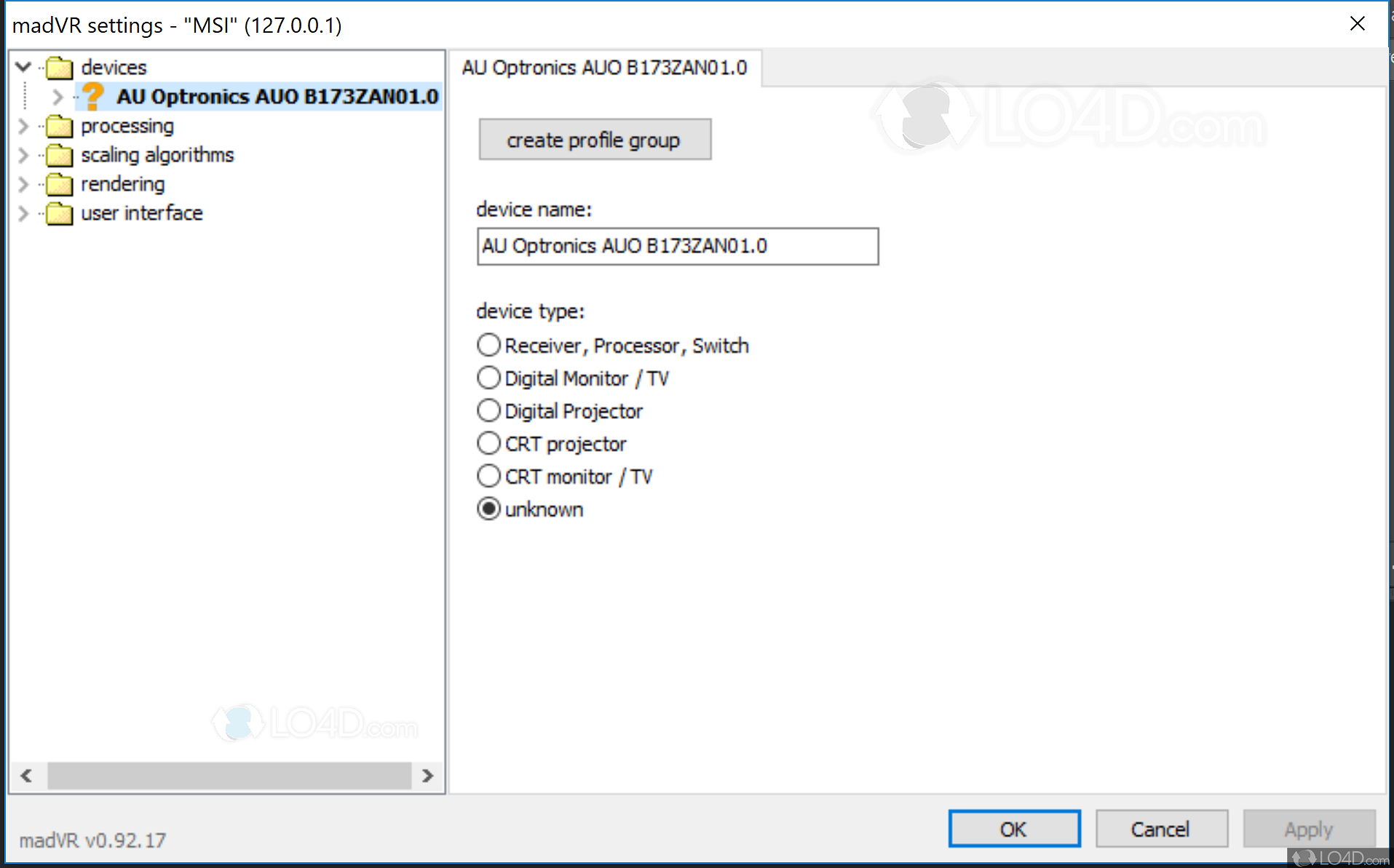Select AU Optronics AUO B173ZAN01.0 in tree

pyautogui.click(x=277, y=96)
